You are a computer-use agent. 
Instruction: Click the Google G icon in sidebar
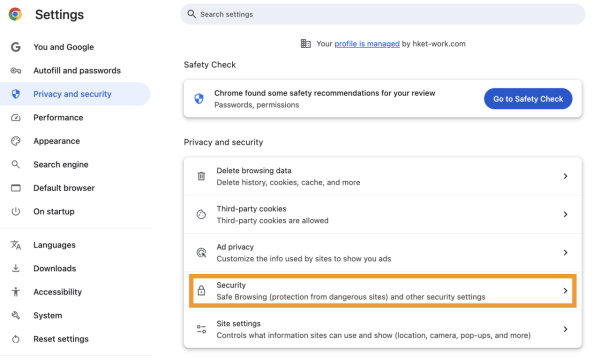point(16,47)
